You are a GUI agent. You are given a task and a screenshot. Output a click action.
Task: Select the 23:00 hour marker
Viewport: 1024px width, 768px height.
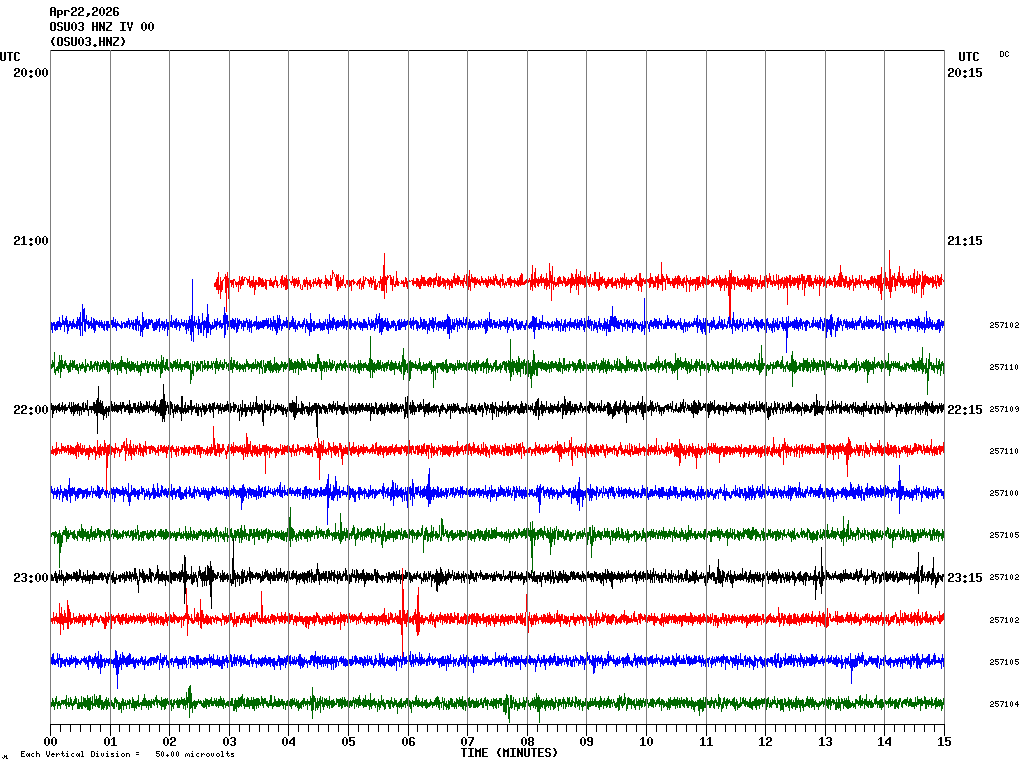click(31, 578)
